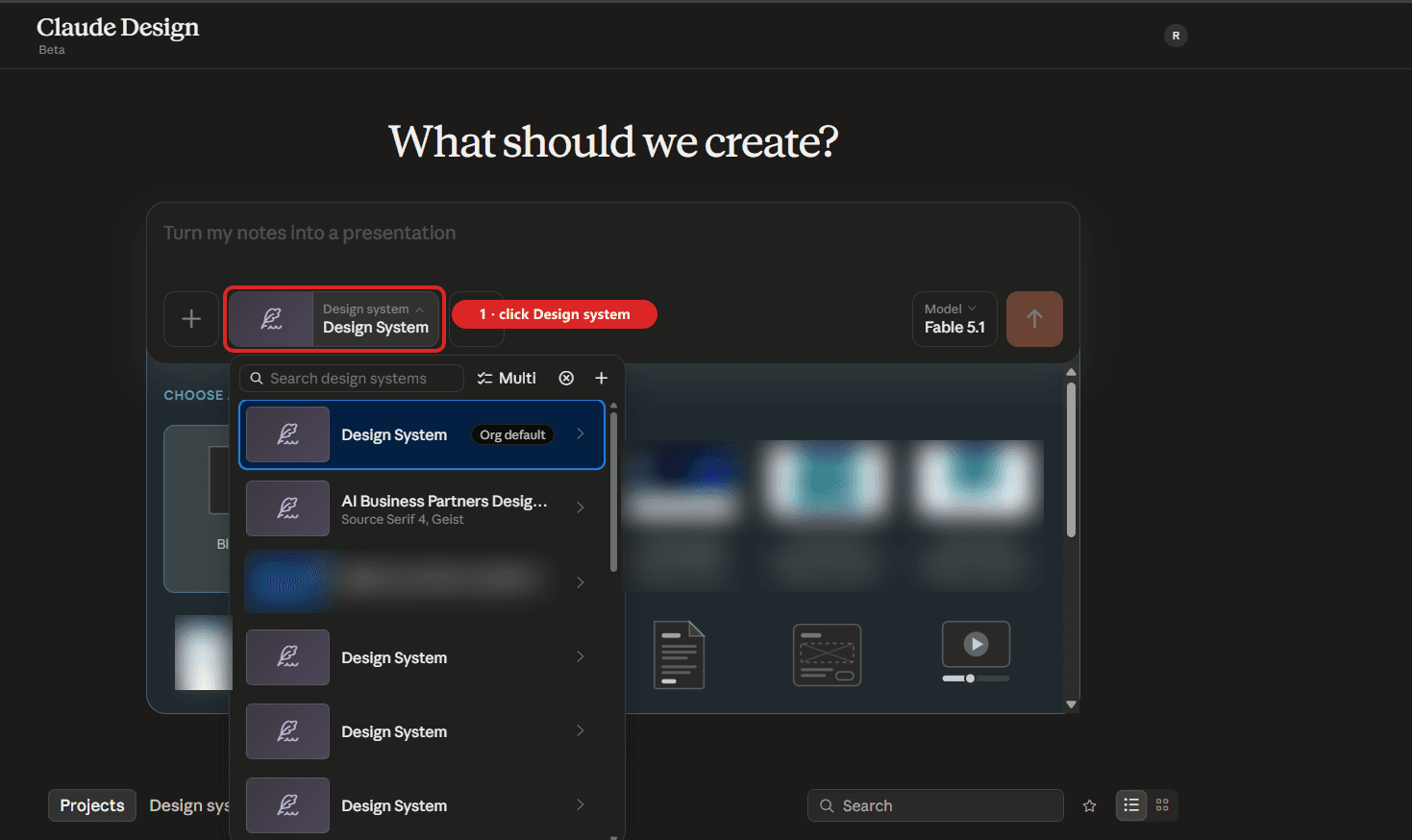Click the document template icon
Image resolution: width=1412 pixels, height=840 pixels.
679,655
